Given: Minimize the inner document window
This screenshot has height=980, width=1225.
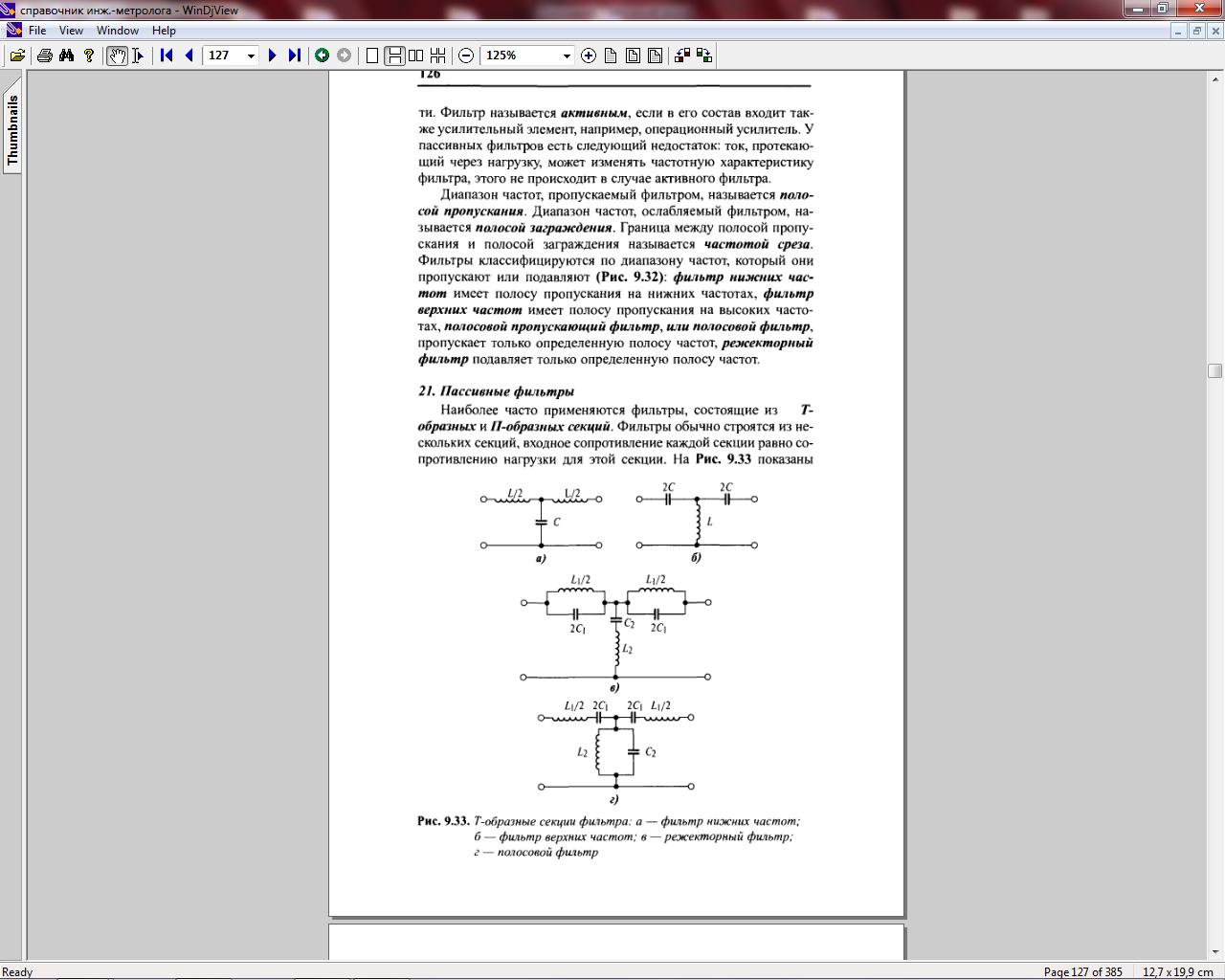Looking at the screenshot, I should (x=1179, y=31).
